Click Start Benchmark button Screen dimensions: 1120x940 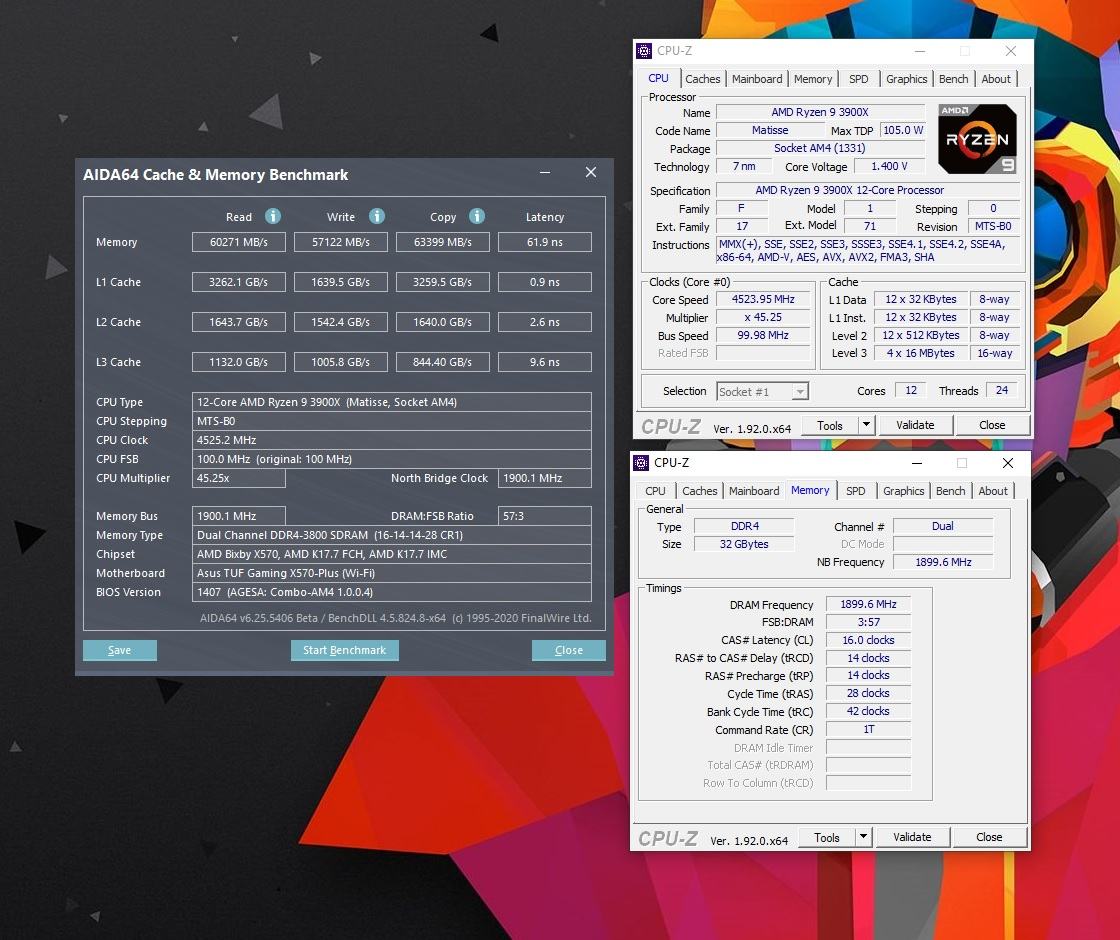click(344, 650)
